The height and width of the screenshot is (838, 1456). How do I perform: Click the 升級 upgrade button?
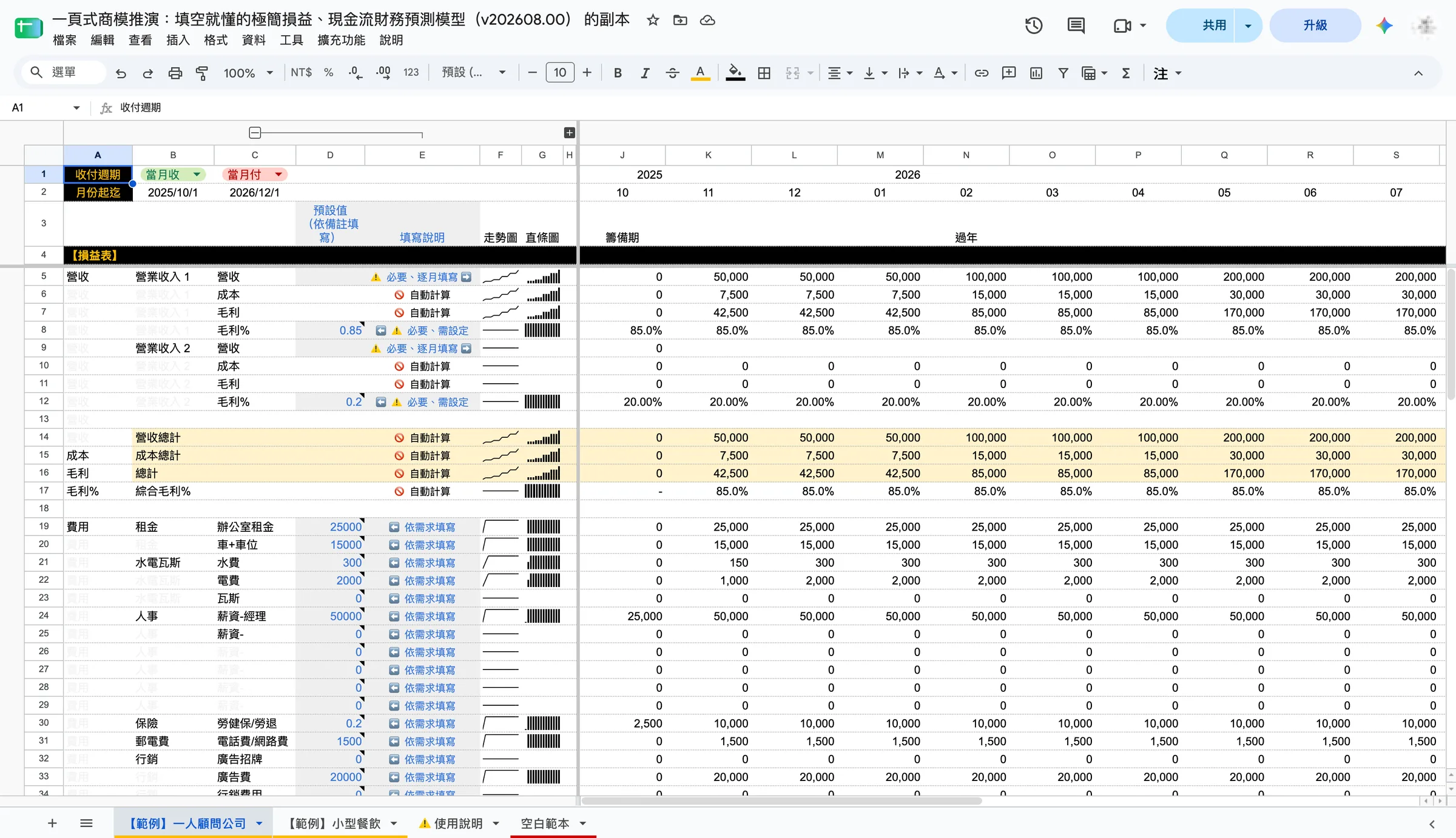tap(1315, 25)
